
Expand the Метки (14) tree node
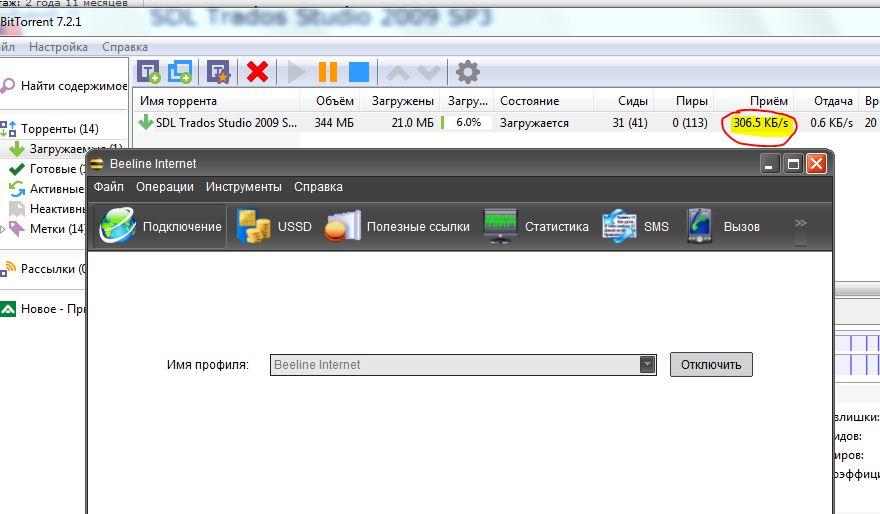pos(3,229)
